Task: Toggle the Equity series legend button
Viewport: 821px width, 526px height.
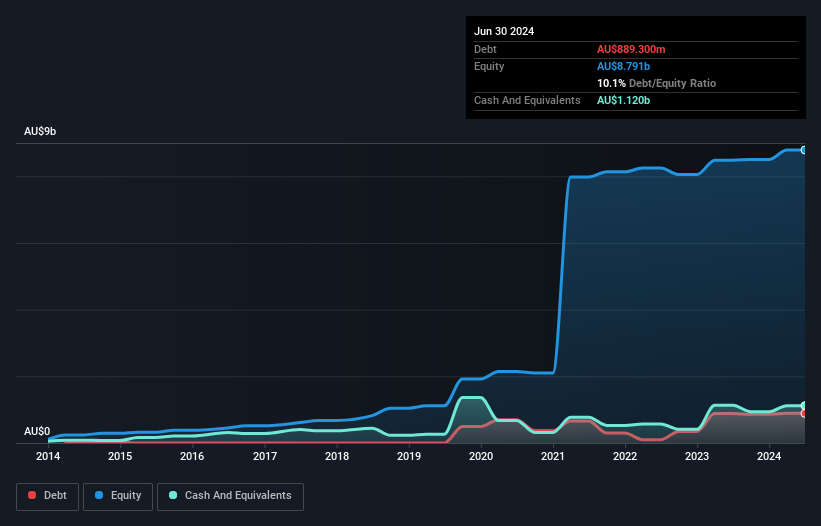Action: pos(118,496)
